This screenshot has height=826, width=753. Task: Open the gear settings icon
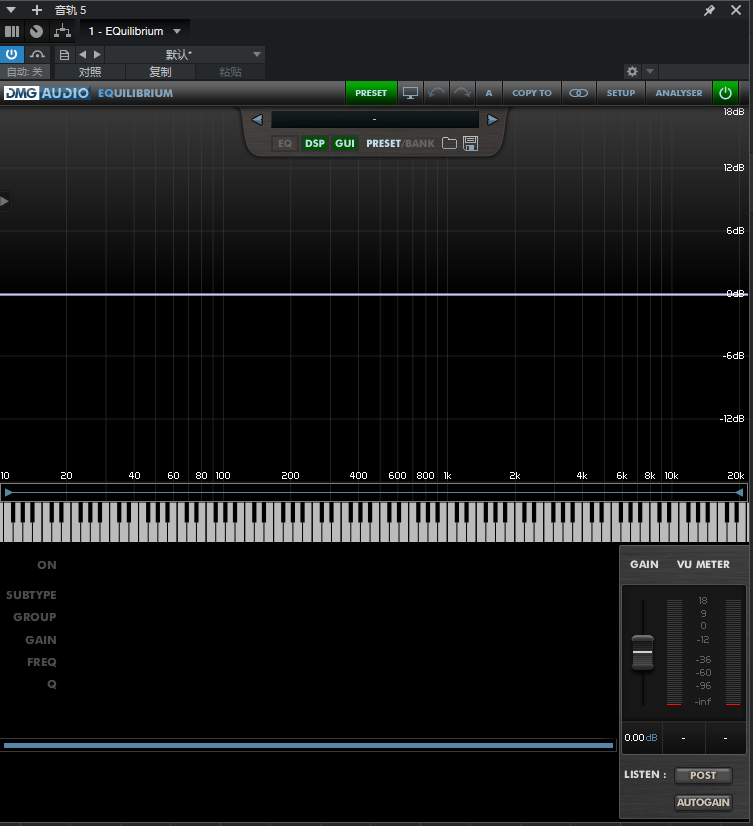(632, 71)
